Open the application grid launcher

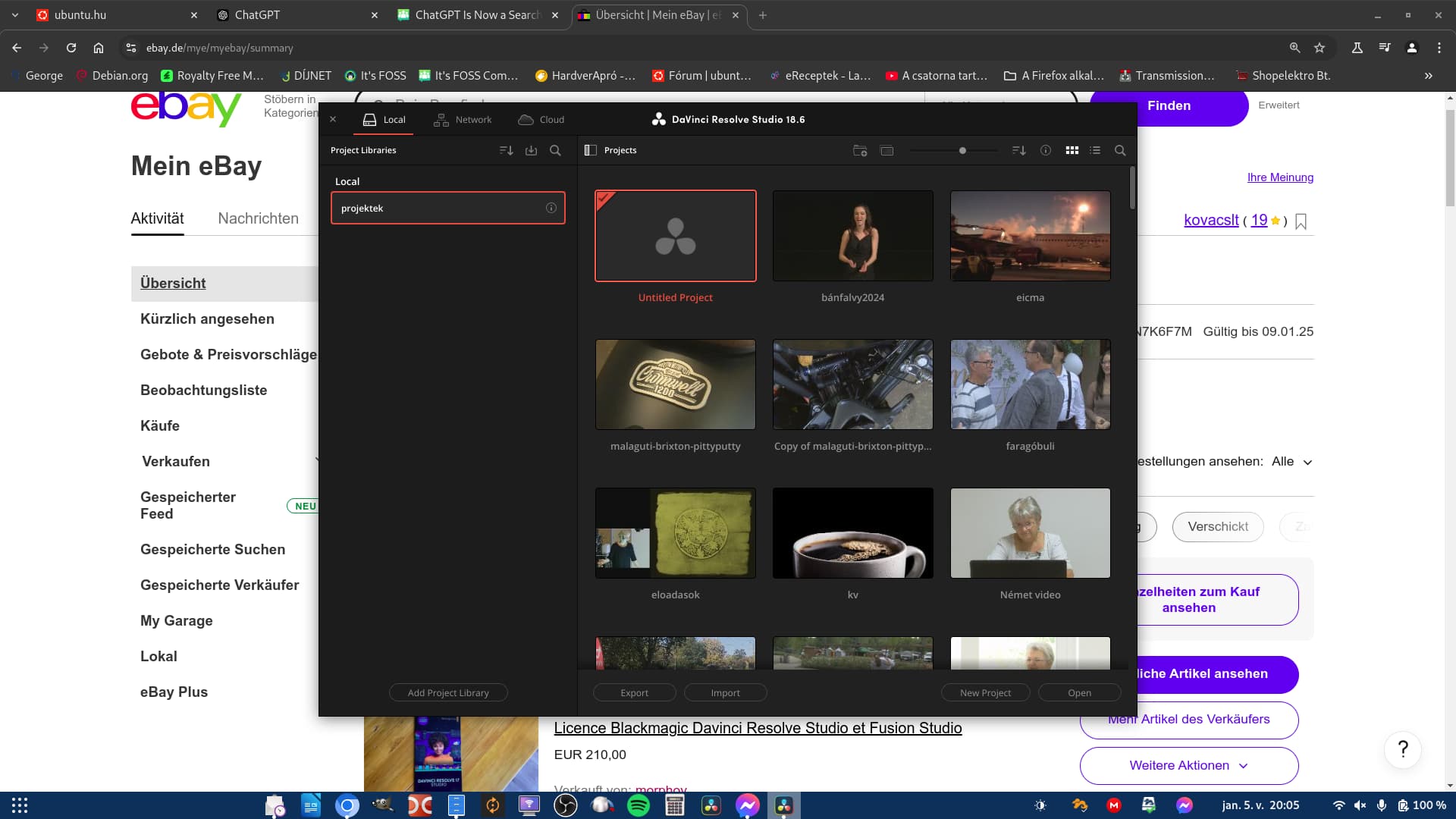coord(20,805)
